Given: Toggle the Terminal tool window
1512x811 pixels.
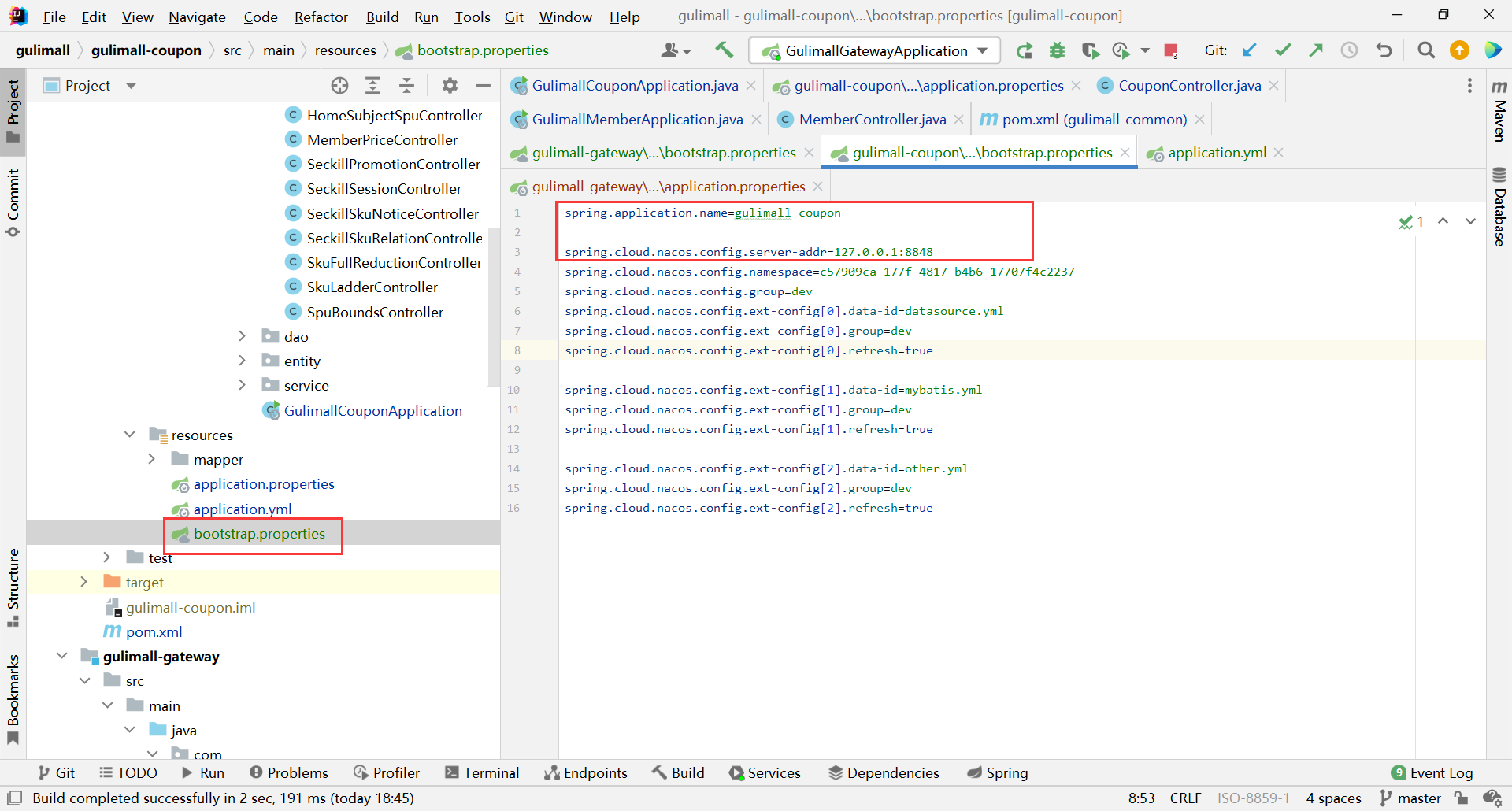Looking at the screenshot, I should 482,772.
